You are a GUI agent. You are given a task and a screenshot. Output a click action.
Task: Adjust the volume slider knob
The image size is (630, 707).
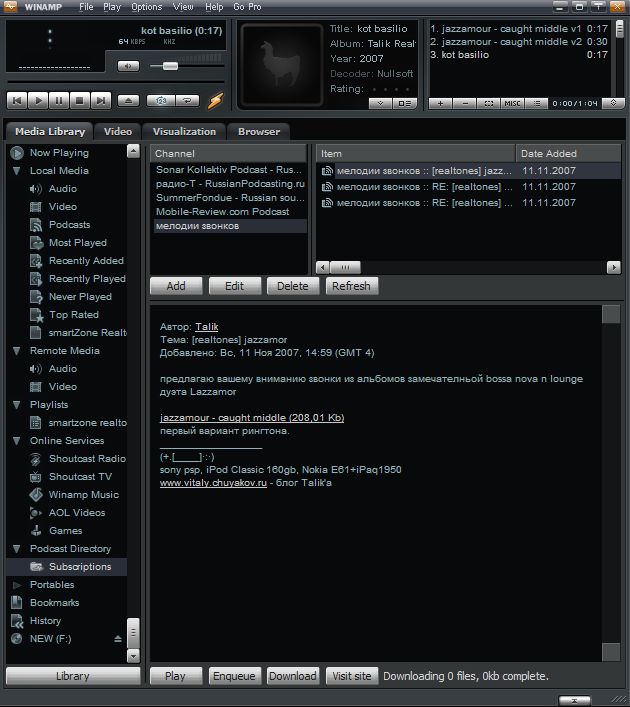point(170,66)
